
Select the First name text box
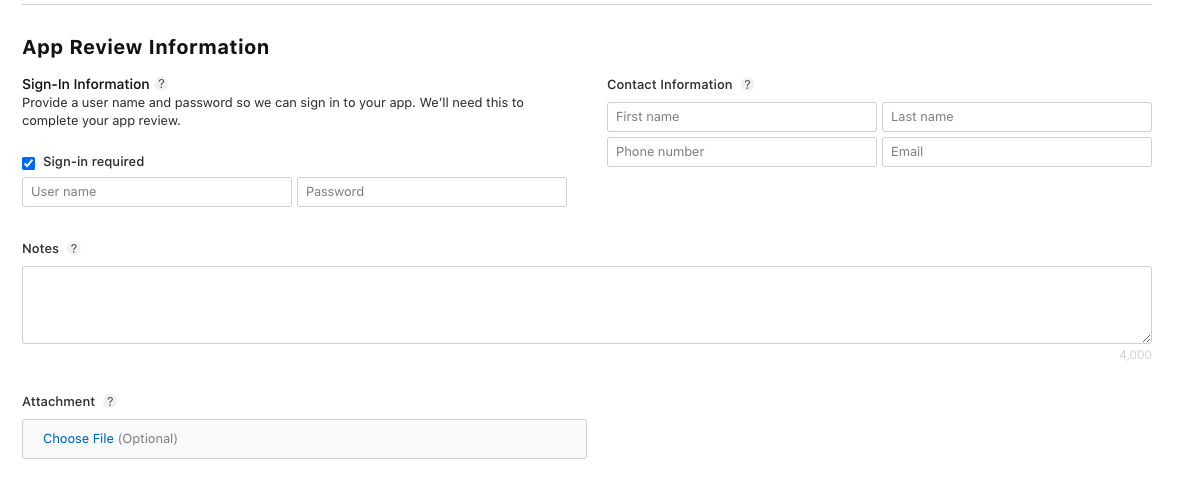click(741, 117)
